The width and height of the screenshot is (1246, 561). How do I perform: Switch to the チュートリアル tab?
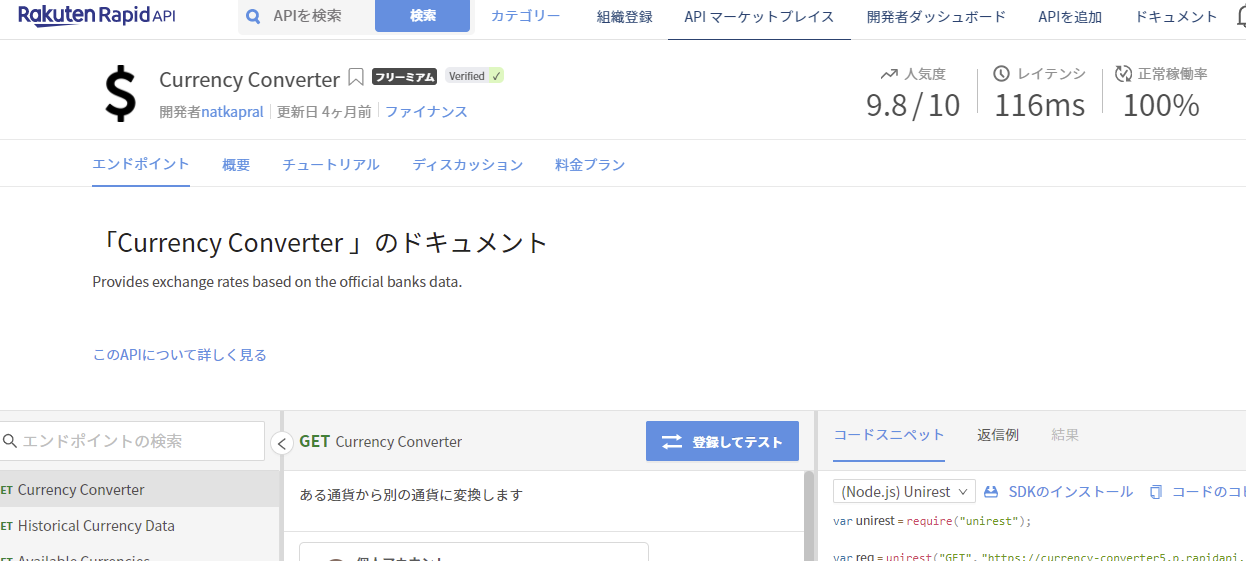pyautogui.click(x=331, y=165)
